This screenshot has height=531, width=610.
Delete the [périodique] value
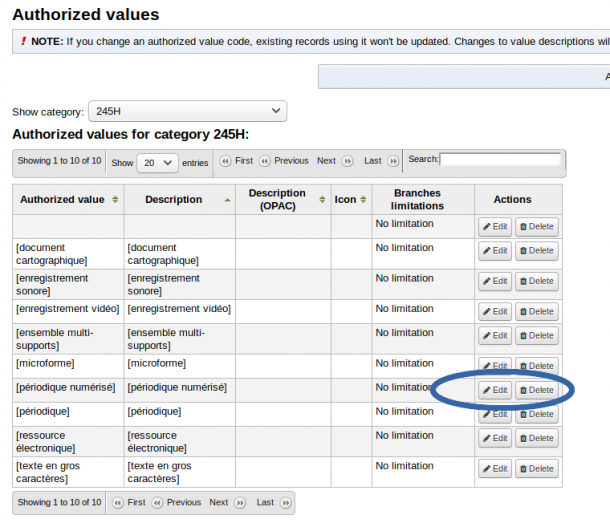click(x=537, y=415)
